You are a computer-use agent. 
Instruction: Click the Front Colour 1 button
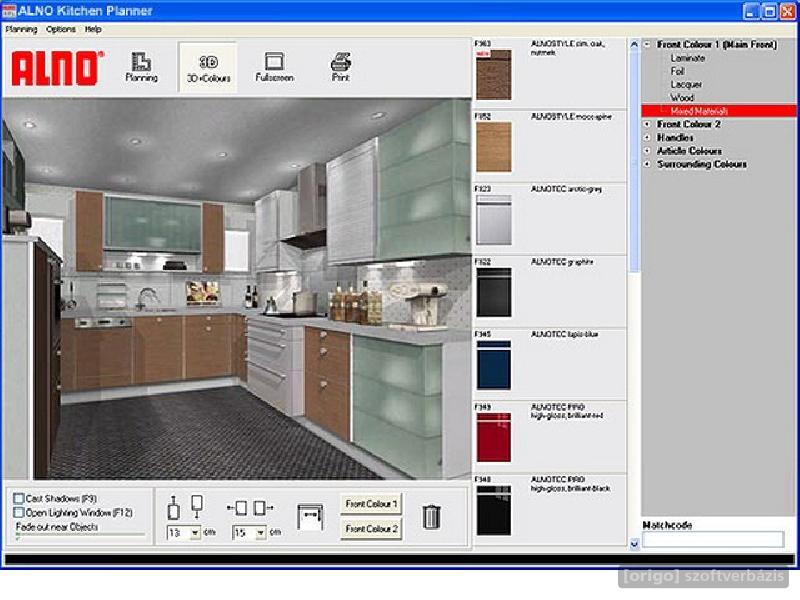(x=371, y=504)
